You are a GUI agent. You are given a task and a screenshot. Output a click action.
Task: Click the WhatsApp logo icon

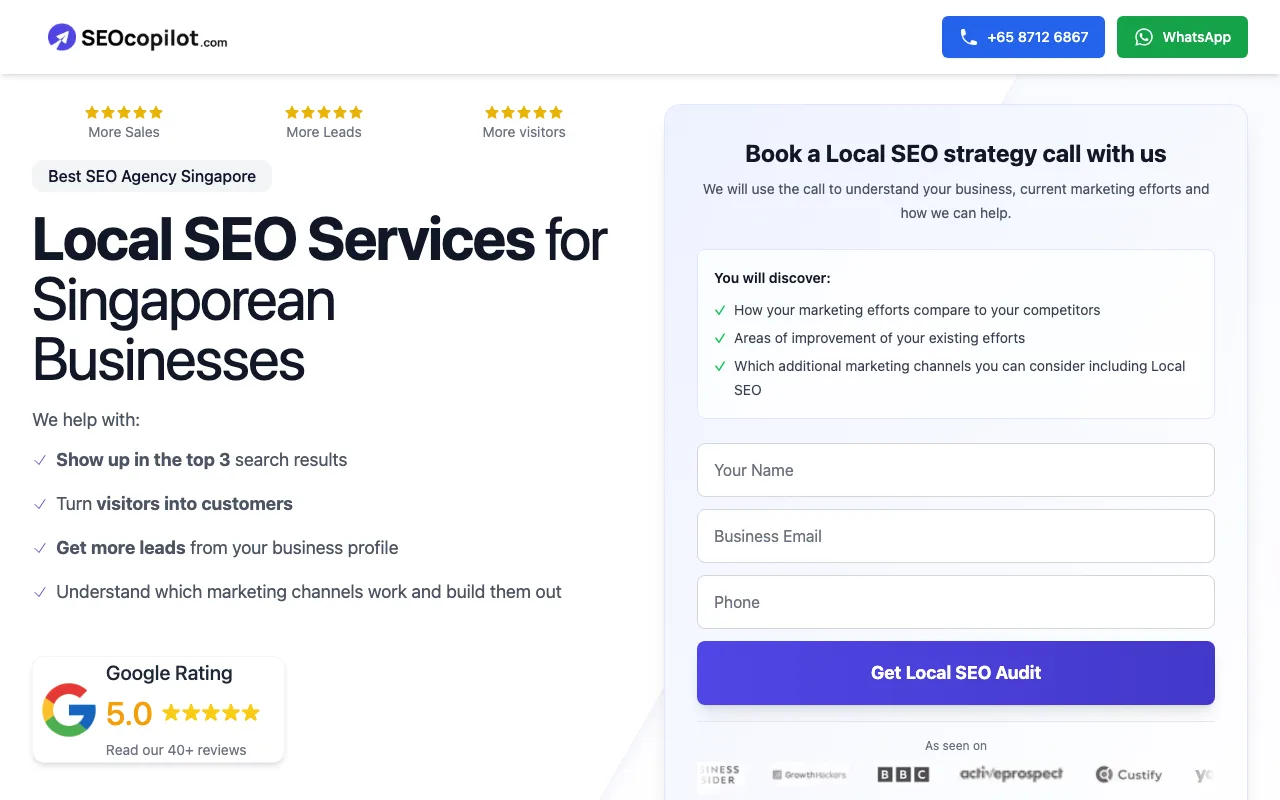1144,37
